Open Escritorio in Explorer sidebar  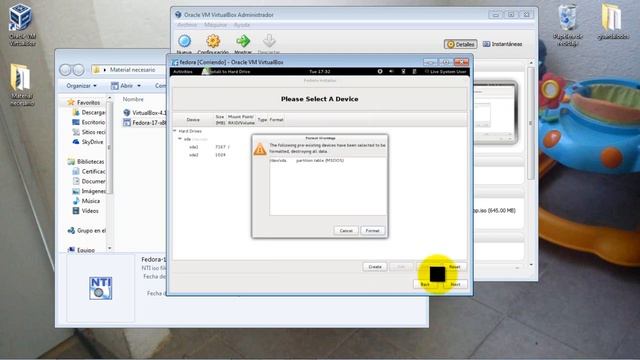coord(89,122)
